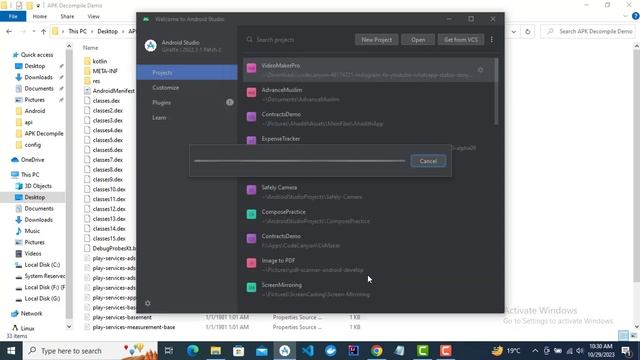Image resolution: width=640 pixels, height=360 pixels.
Task: Open settings gear at Android Studio bottom-left
Action: pos(148,303)
